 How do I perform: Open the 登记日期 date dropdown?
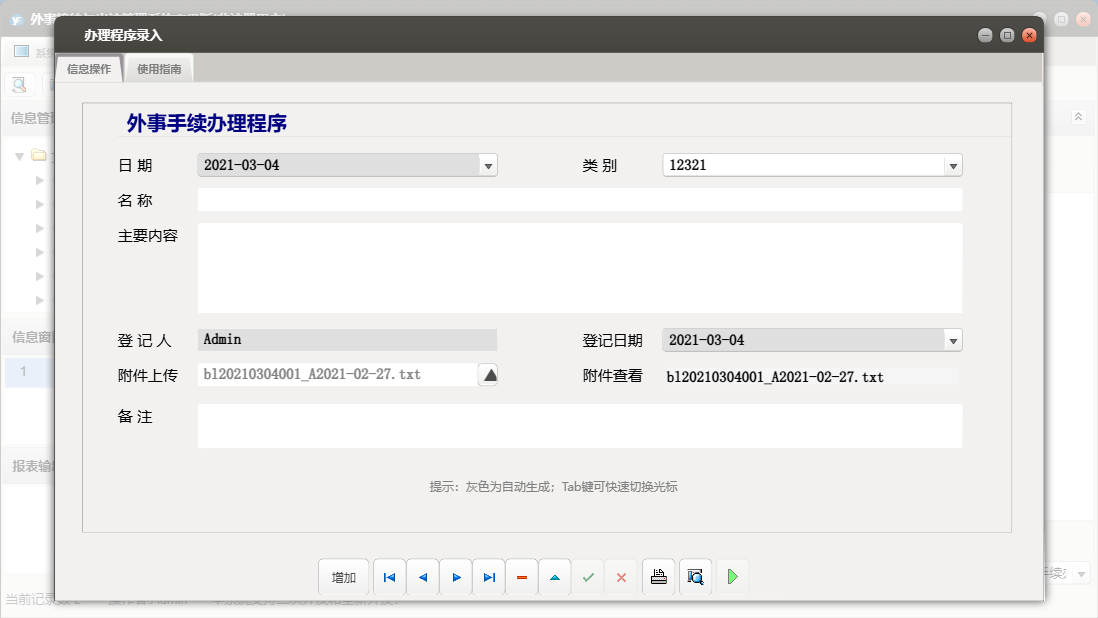[x=952, y=339]
